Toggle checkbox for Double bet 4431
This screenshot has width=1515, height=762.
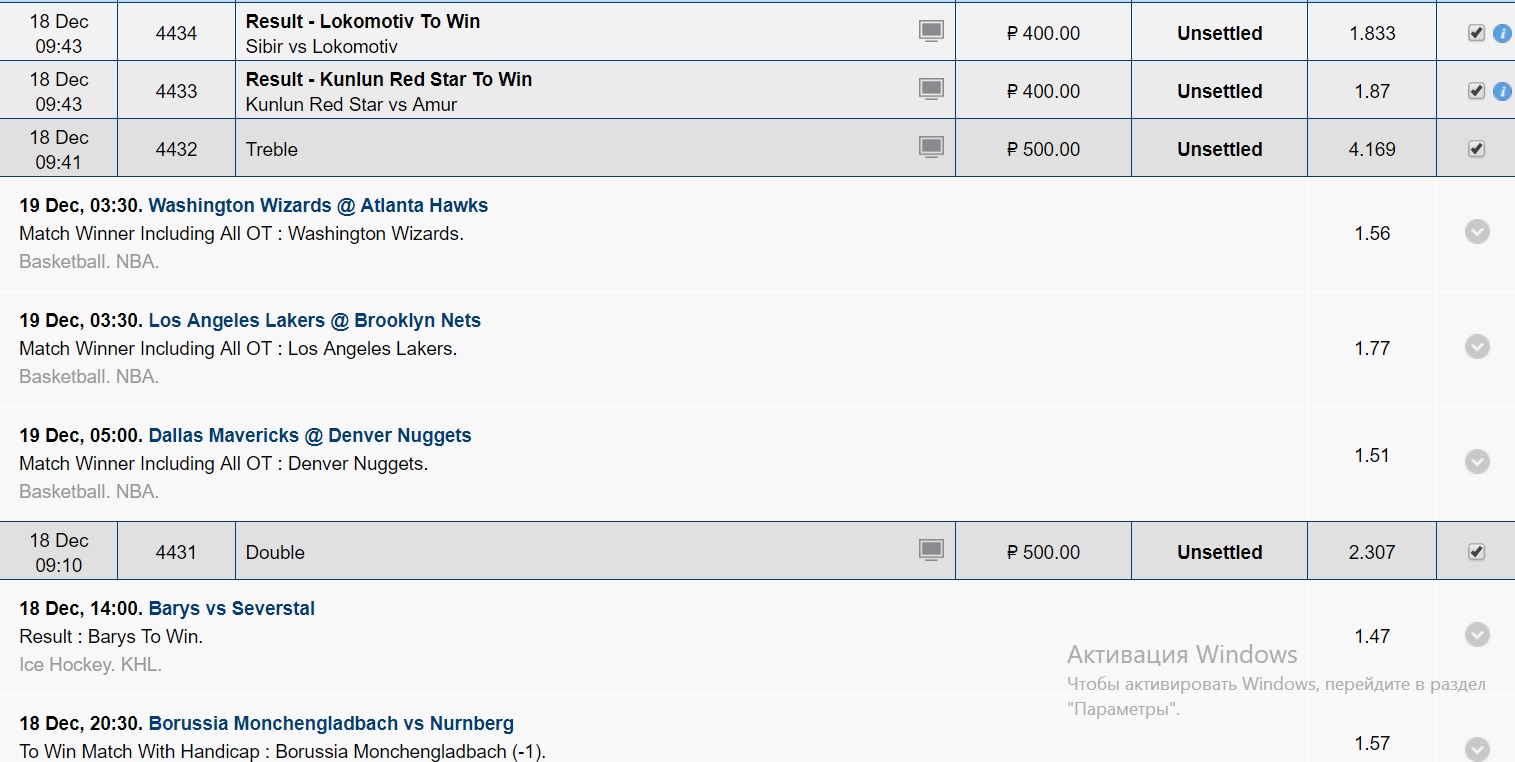tap(1476, 552)
